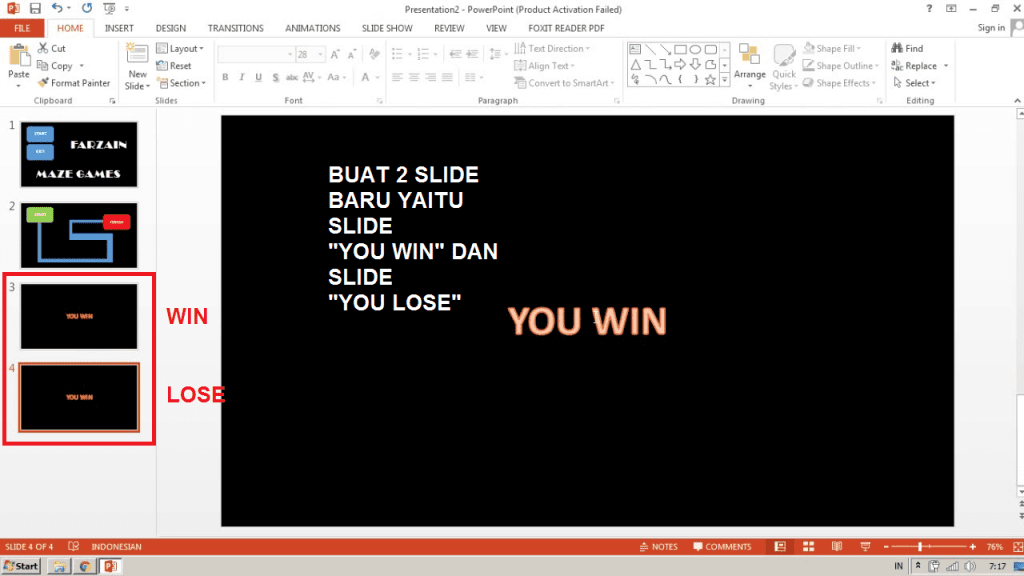Increase the font size
This screenshot has height=576, width=1024.
click(334, 54)
